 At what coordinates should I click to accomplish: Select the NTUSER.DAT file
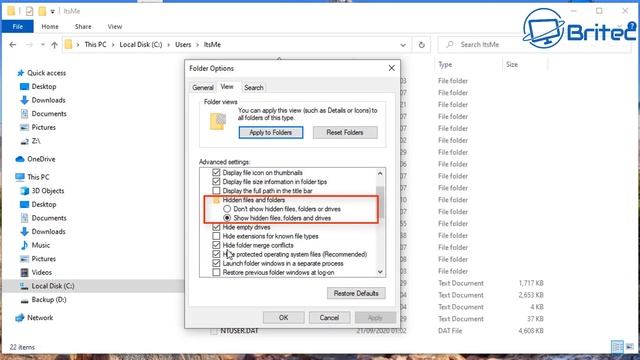[240, 331]
